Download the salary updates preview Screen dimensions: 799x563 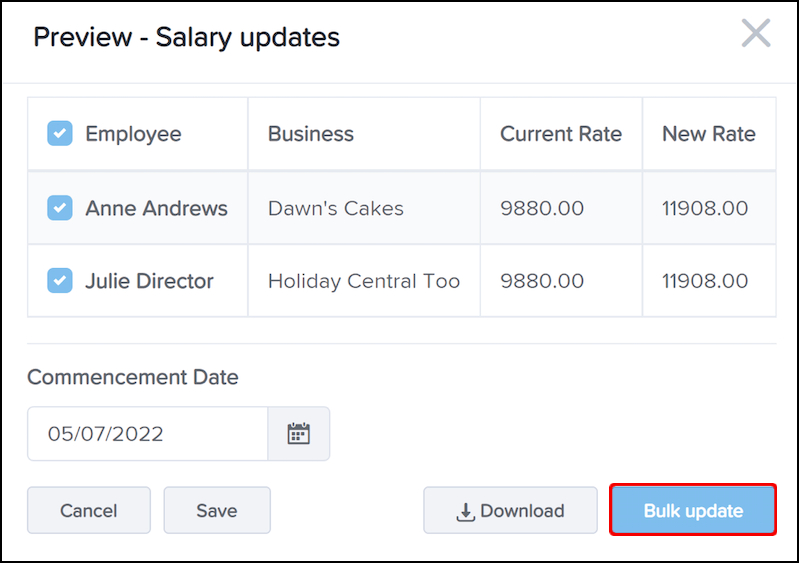point(510,511)
